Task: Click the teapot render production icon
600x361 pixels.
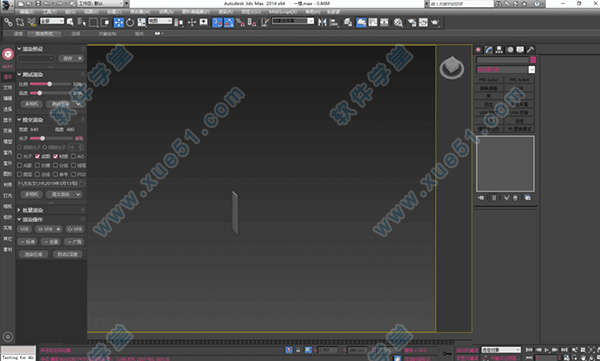Action: pyautogui.click(x=435, y=23)
